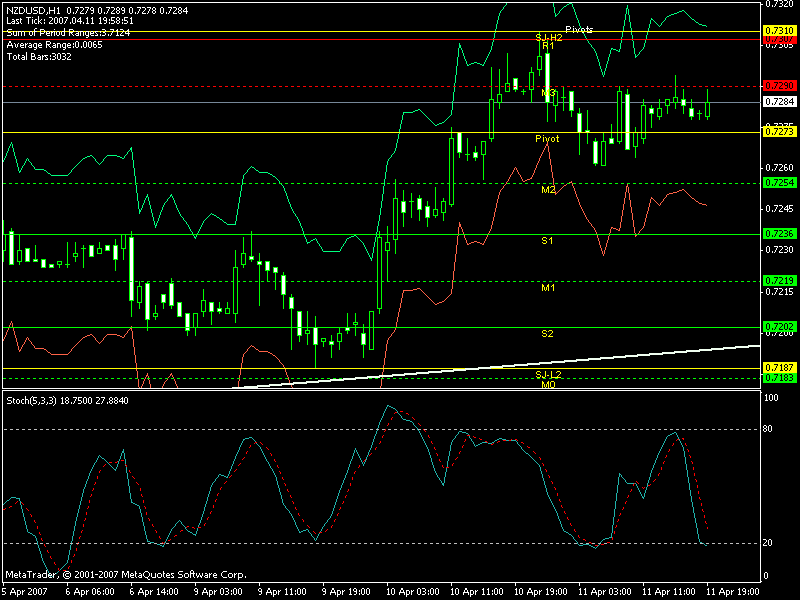Select the S1 support level label
800x600 pixels.
click(548, 241)
